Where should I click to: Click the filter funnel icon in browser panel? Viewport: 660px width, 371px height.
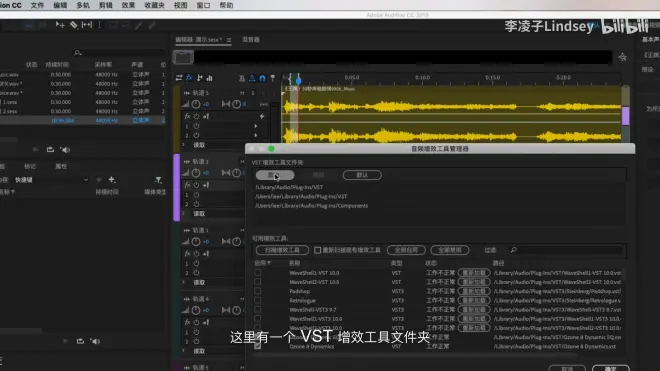[158, 180]
